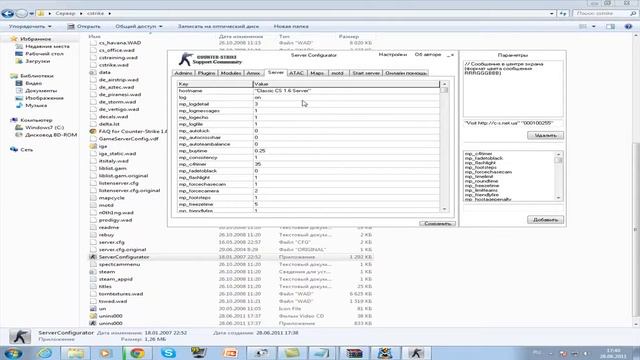Open the view options dropdown arrow
Viewport: 640px width, 360px height.
593,27
